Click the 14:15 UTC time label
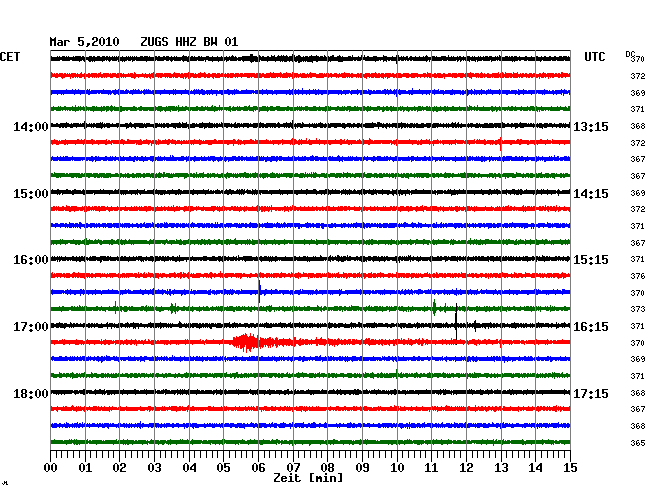650x494 pixels. pyautogui.click(x=591, y=194)
